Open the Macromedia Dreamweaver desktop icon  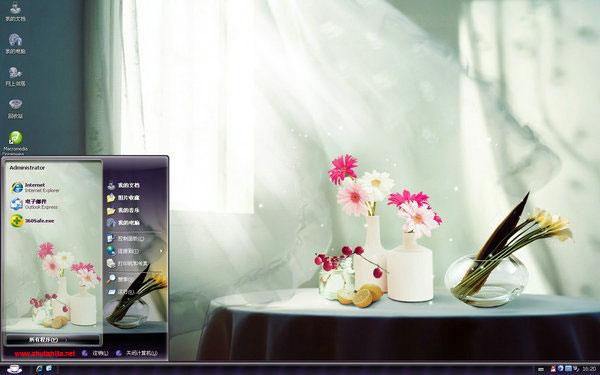click(15, 142)
